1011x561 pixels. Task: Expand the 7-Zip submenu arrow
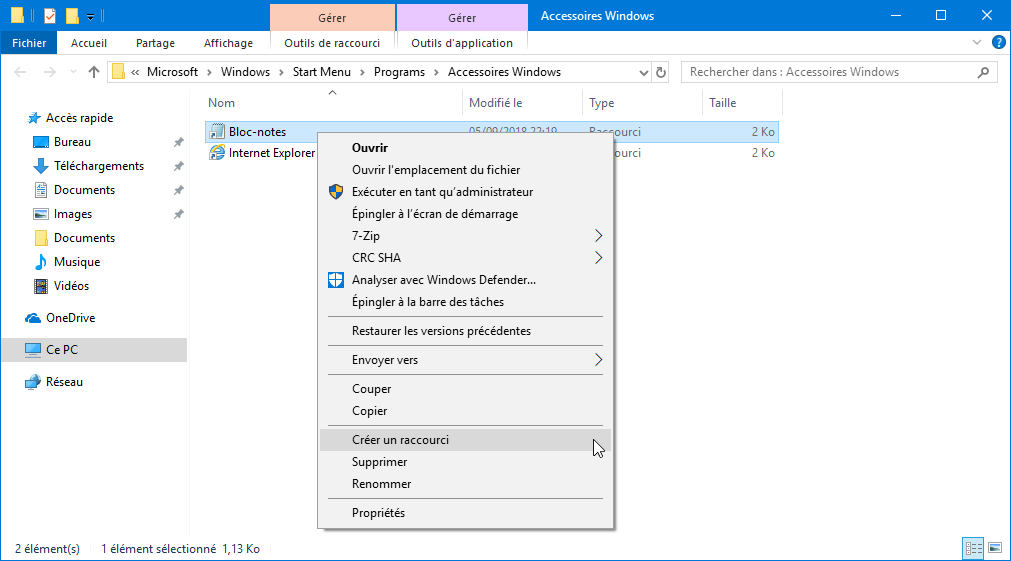[x=598, y=236]
